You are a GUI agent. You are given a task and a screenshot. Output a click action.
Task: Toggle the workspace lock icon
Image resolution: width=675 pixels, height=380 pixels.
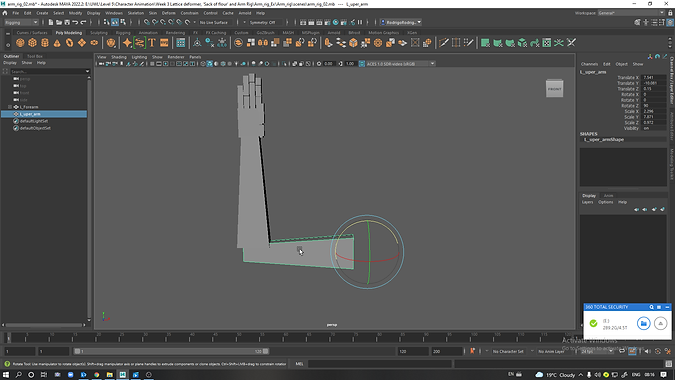click(x=670, y=13)
